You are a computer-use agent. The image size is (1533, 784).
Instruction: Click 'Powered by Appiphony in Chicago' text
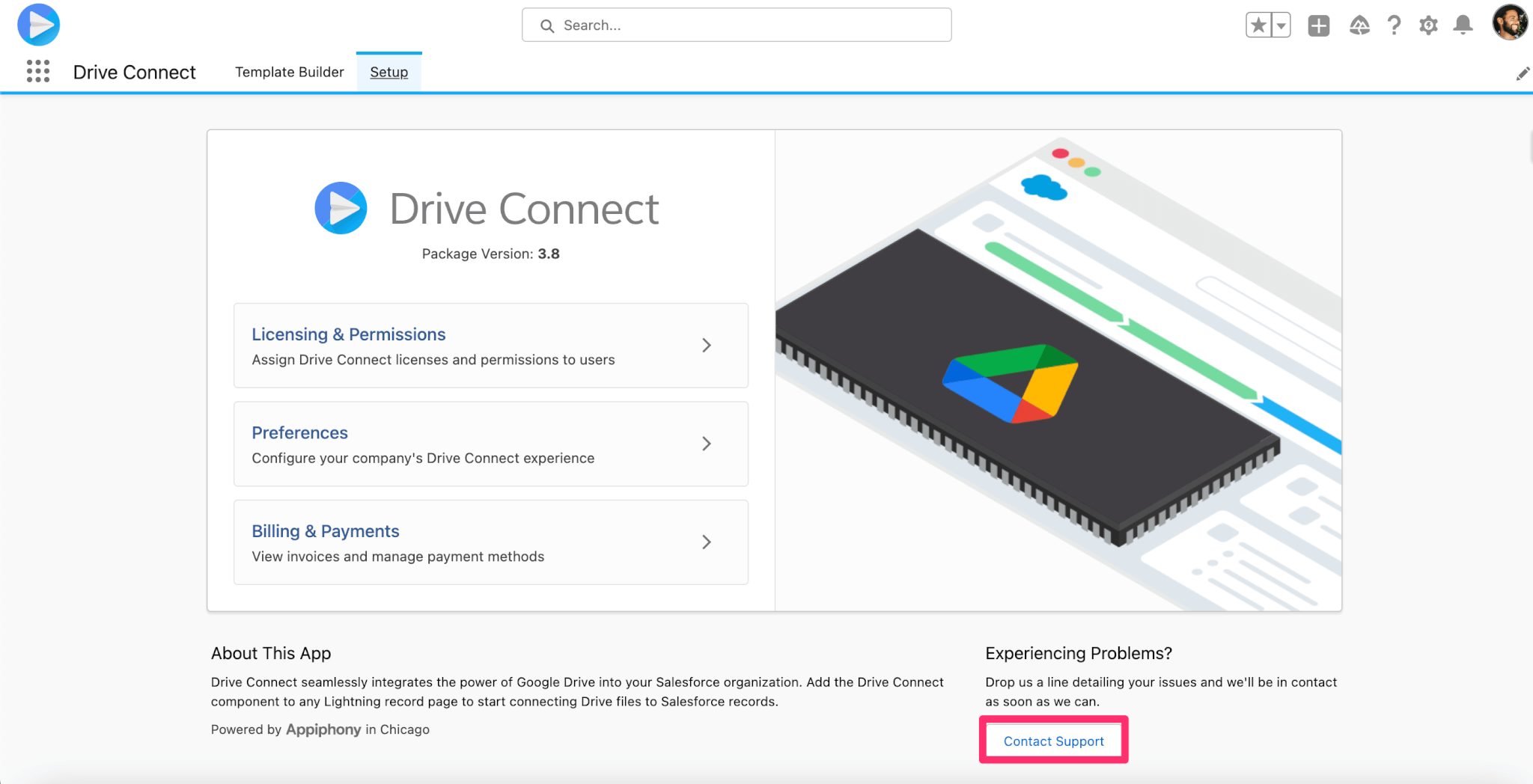coord(320,729)
